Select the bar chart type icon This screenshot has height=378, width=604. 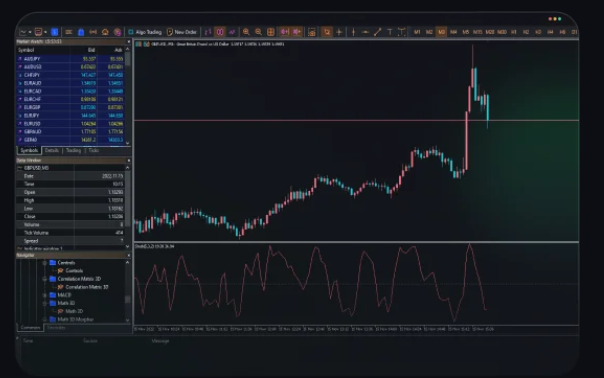(208, 32)
